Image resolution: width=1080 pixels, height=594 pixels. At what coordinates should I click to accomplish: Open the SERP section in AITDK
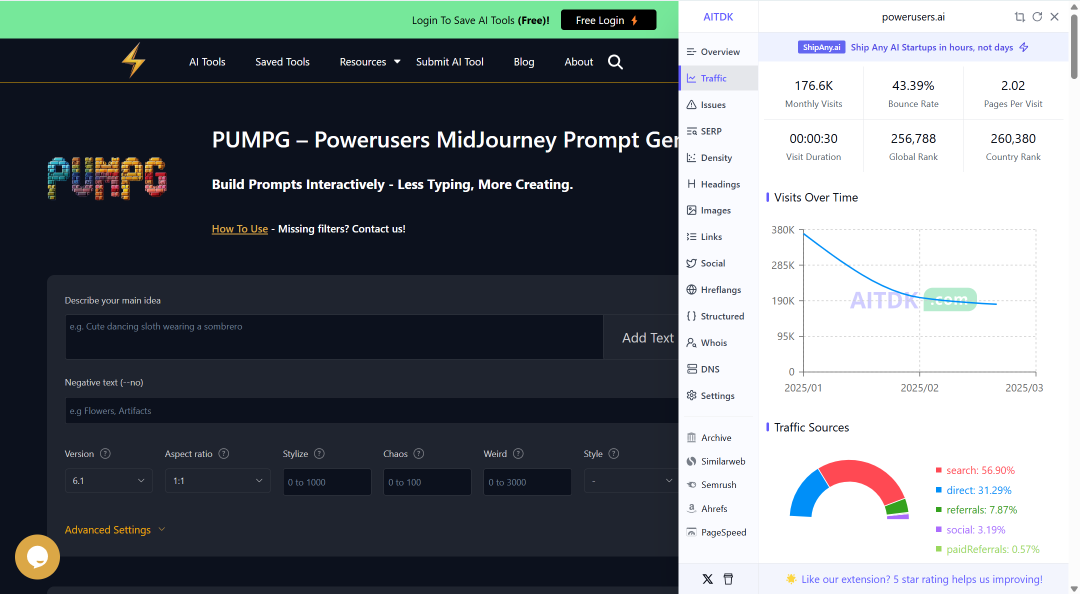click(x=718, y=131)
